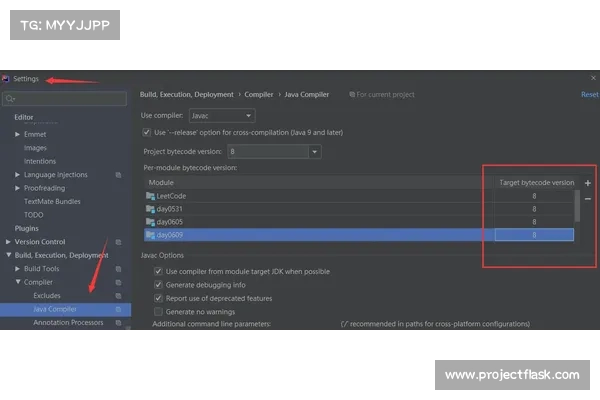Click day0531 target bytecode value 8
This screenshot has width=600, height=400.
coord(534,209)
